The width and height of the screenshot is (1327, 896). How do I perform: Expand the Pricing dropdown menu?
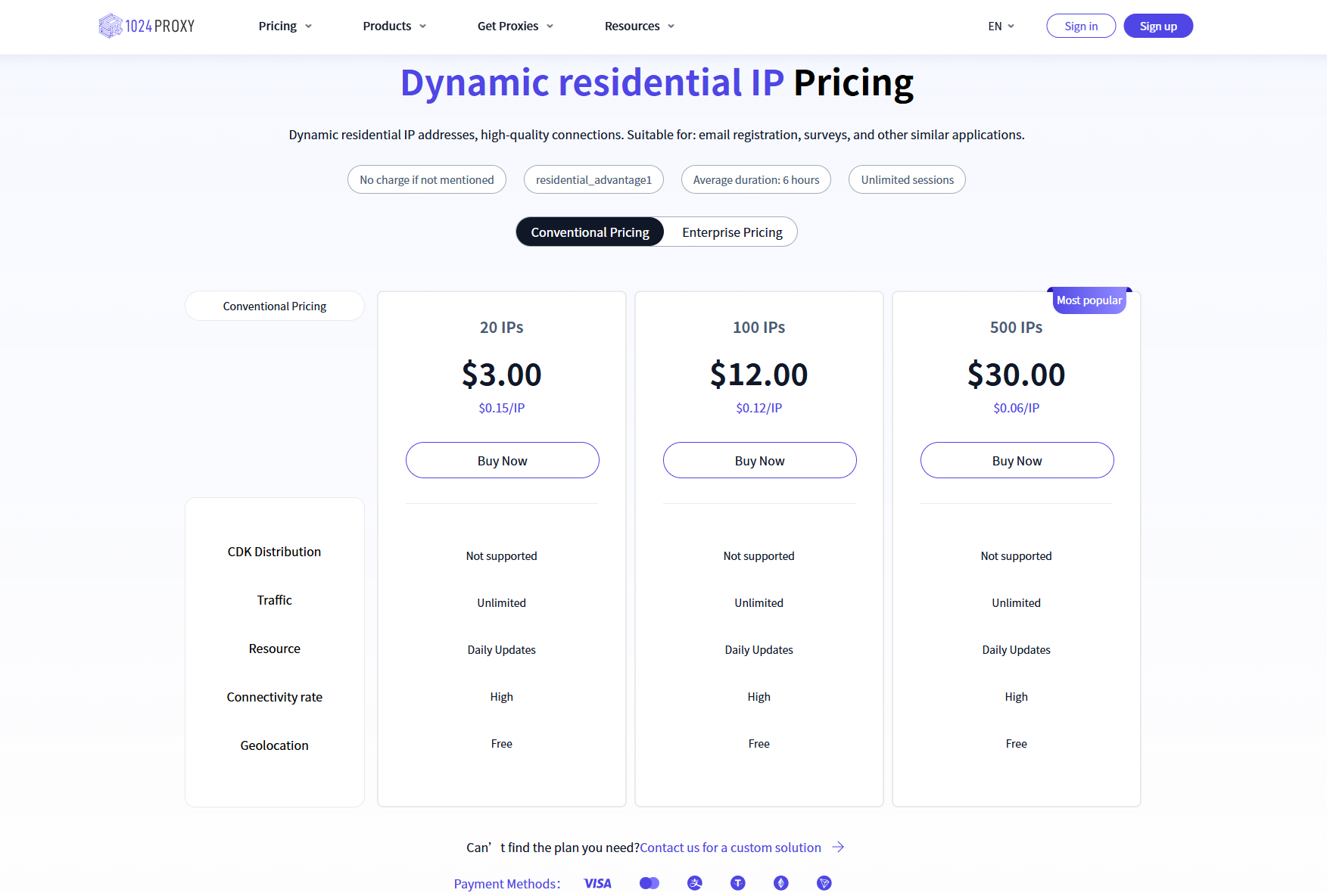[285, 26]
